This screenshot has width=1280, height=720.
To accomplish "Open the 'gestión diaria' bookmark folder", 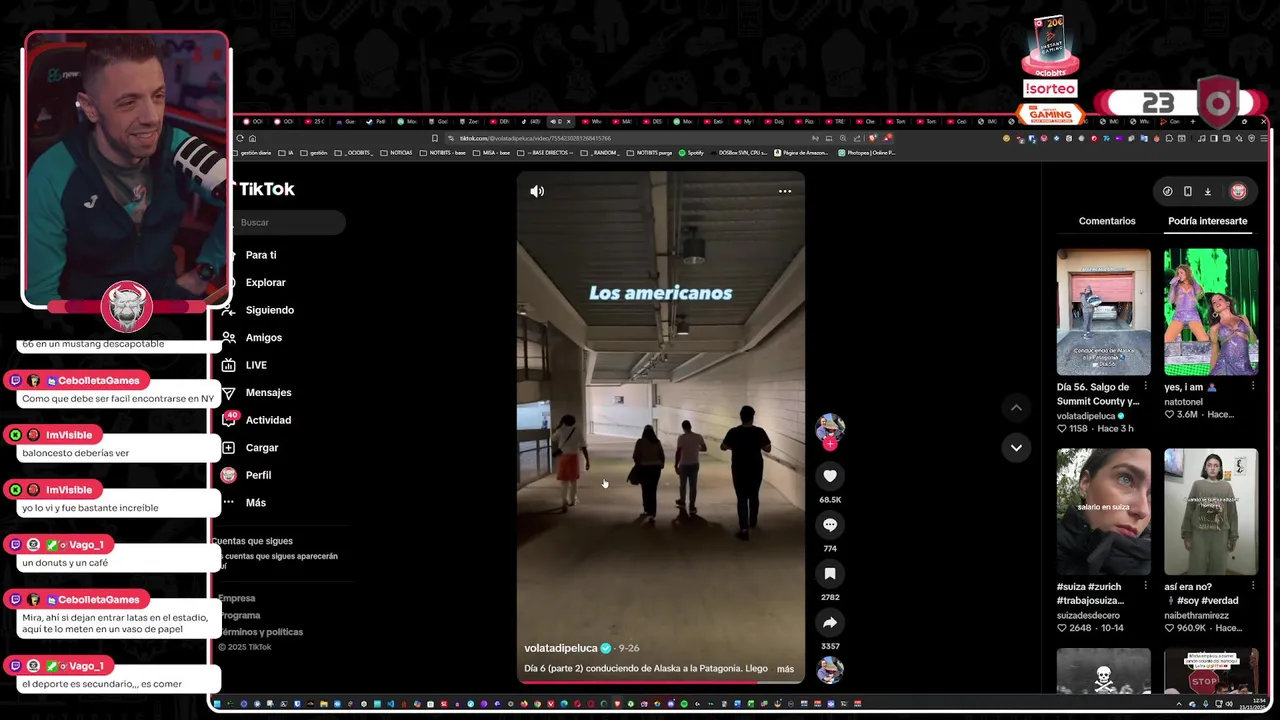I will point(254,153).
